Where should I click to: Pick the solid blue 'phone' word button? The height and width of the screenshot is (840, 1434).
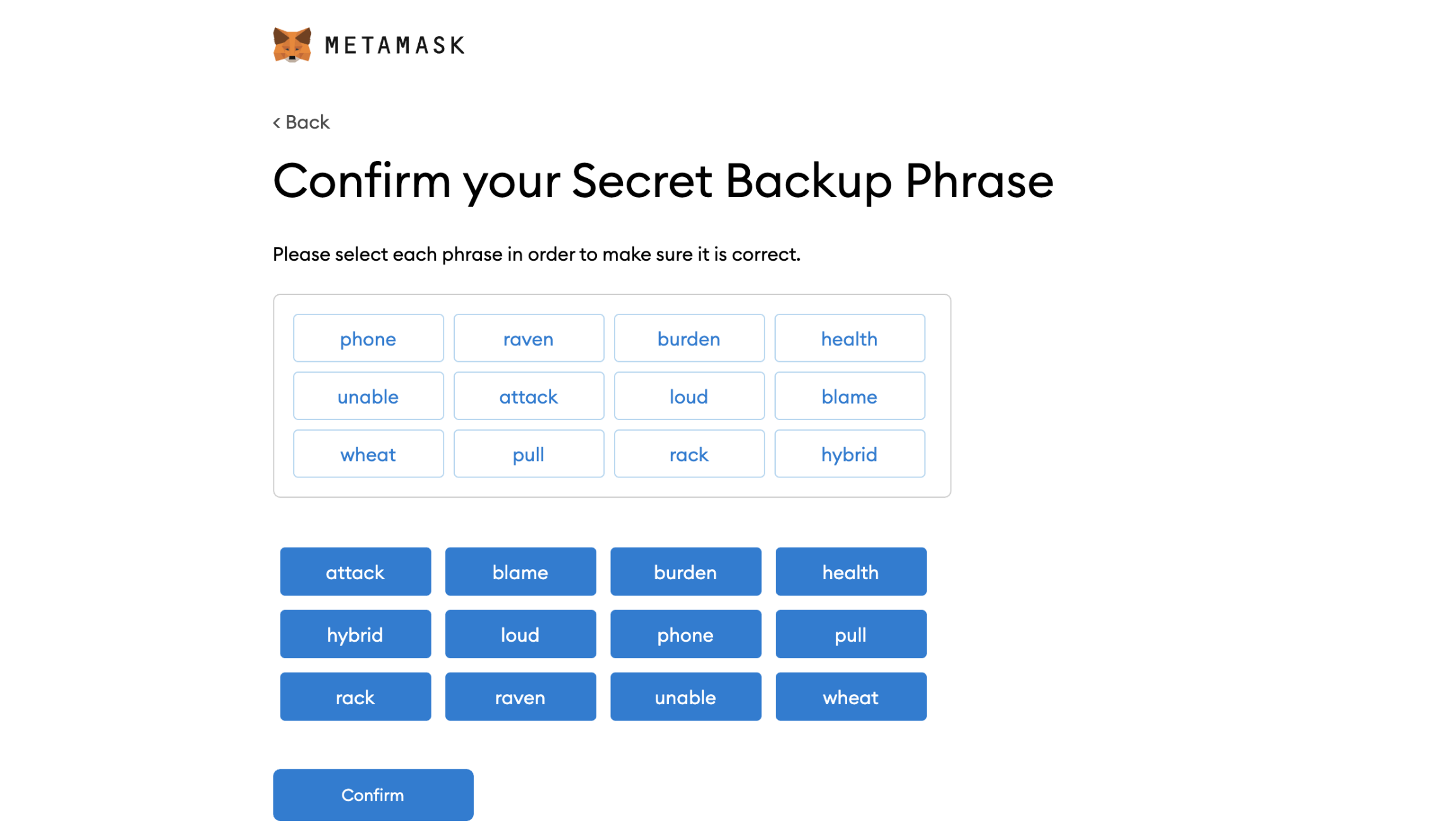685,634
